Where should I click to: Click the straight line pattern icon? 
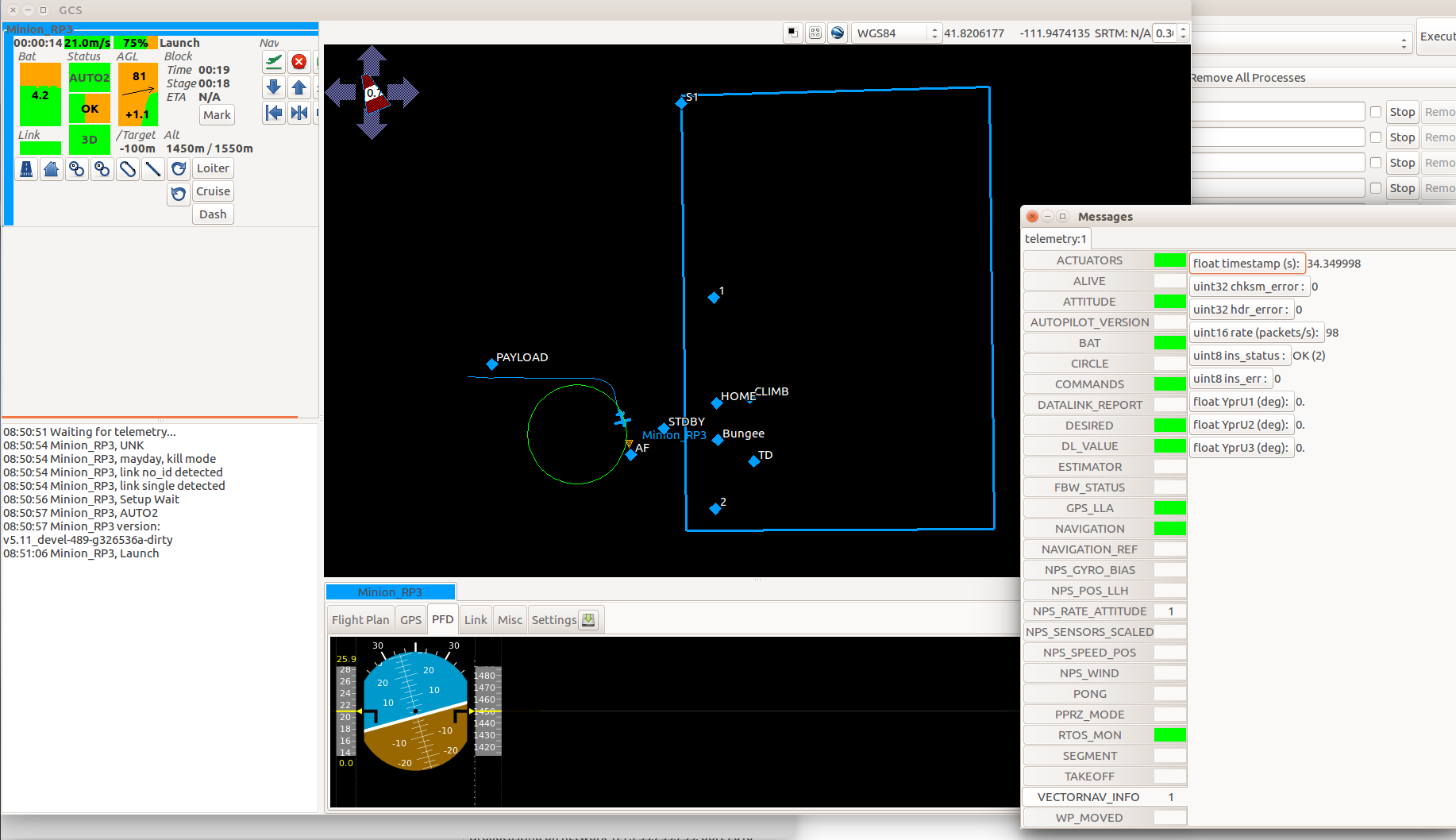click(x=153, y=169)
